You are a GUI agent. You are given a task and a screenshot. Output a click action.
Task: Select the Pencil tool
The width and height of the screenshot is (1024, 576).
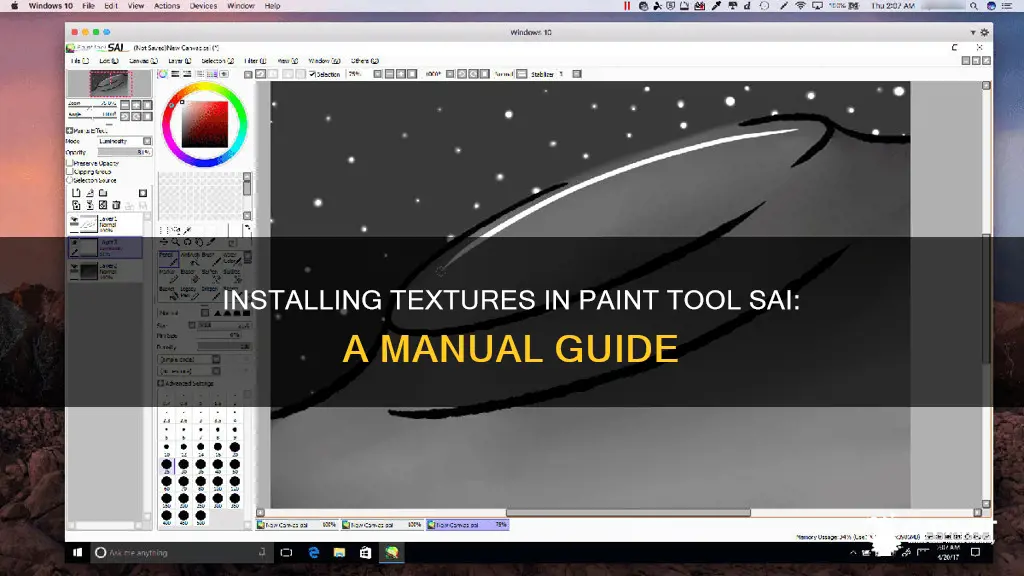168,259
